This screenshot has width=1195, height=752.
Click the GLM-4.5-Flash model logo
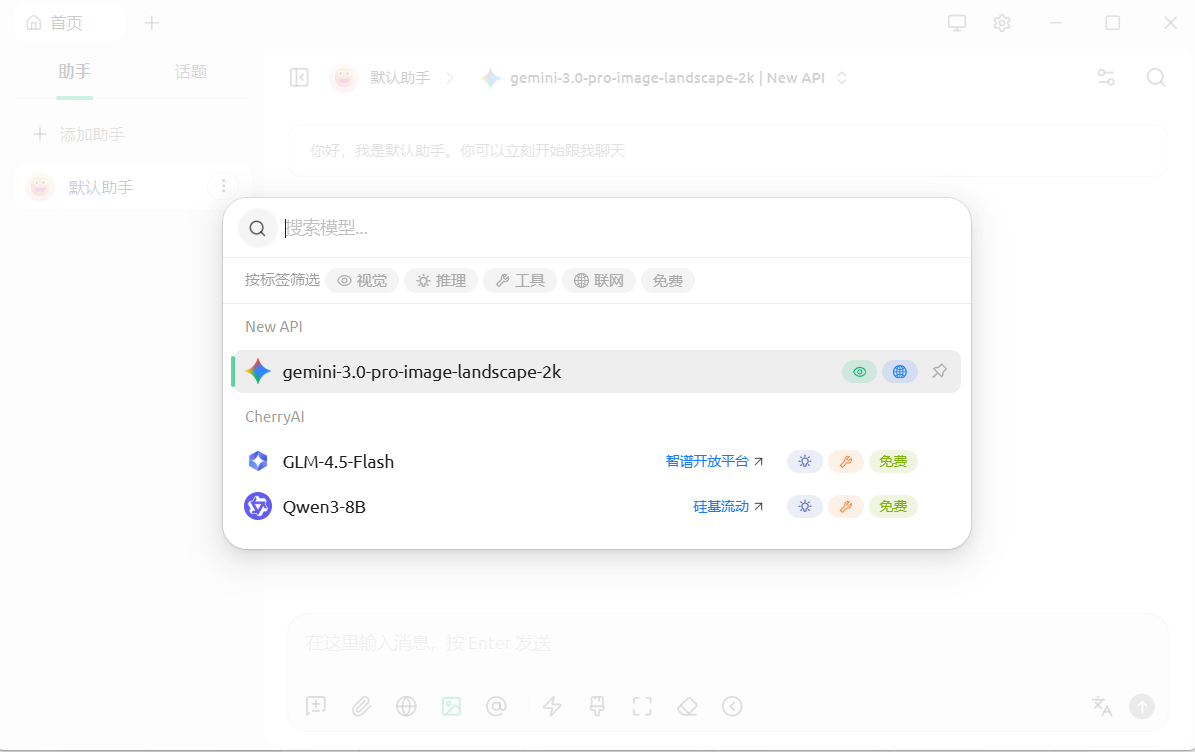tap(258, 462)
